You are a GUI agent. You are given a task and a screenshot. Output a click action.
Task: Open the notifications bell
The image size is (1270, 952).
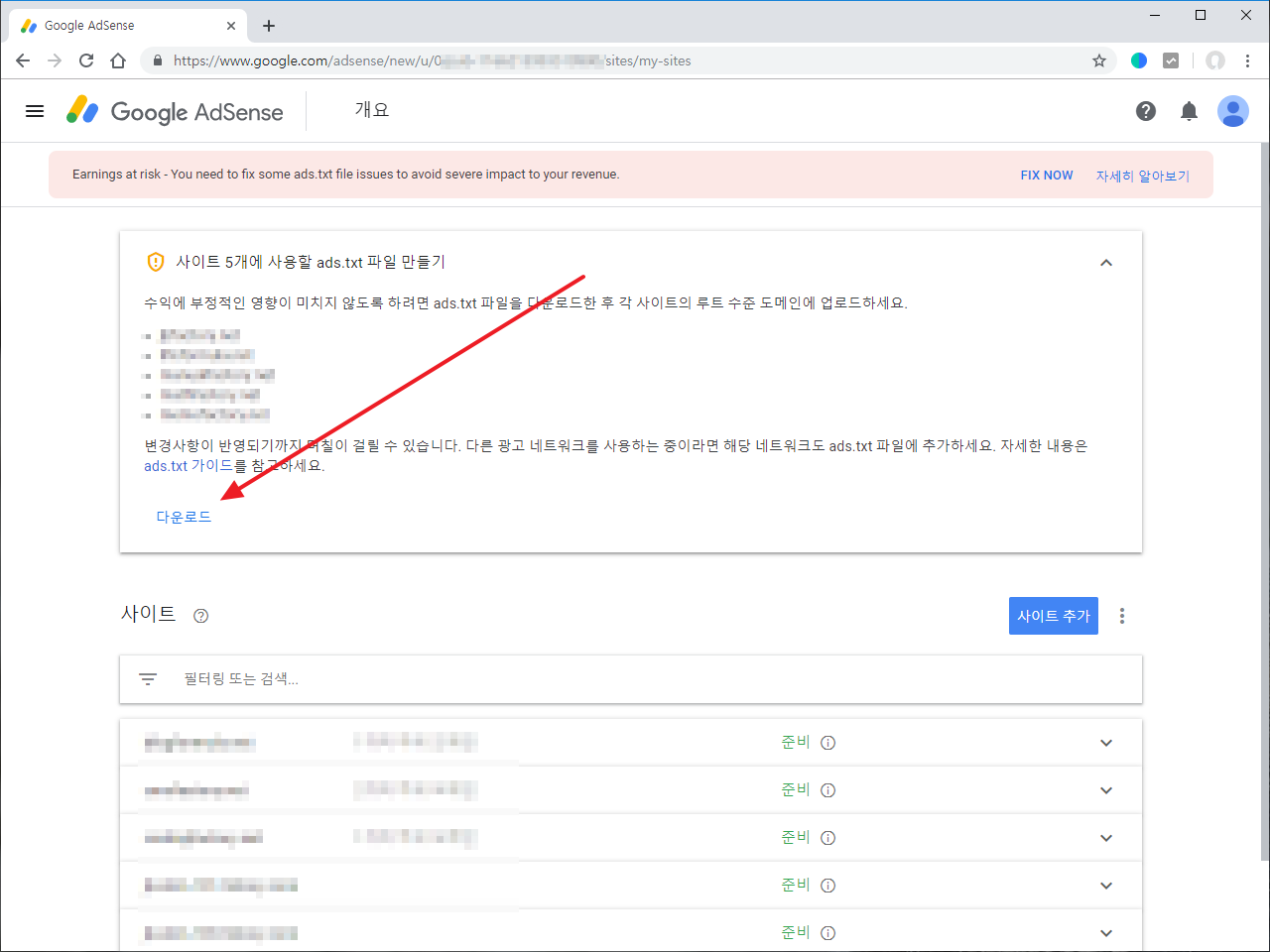[1189, 111]
